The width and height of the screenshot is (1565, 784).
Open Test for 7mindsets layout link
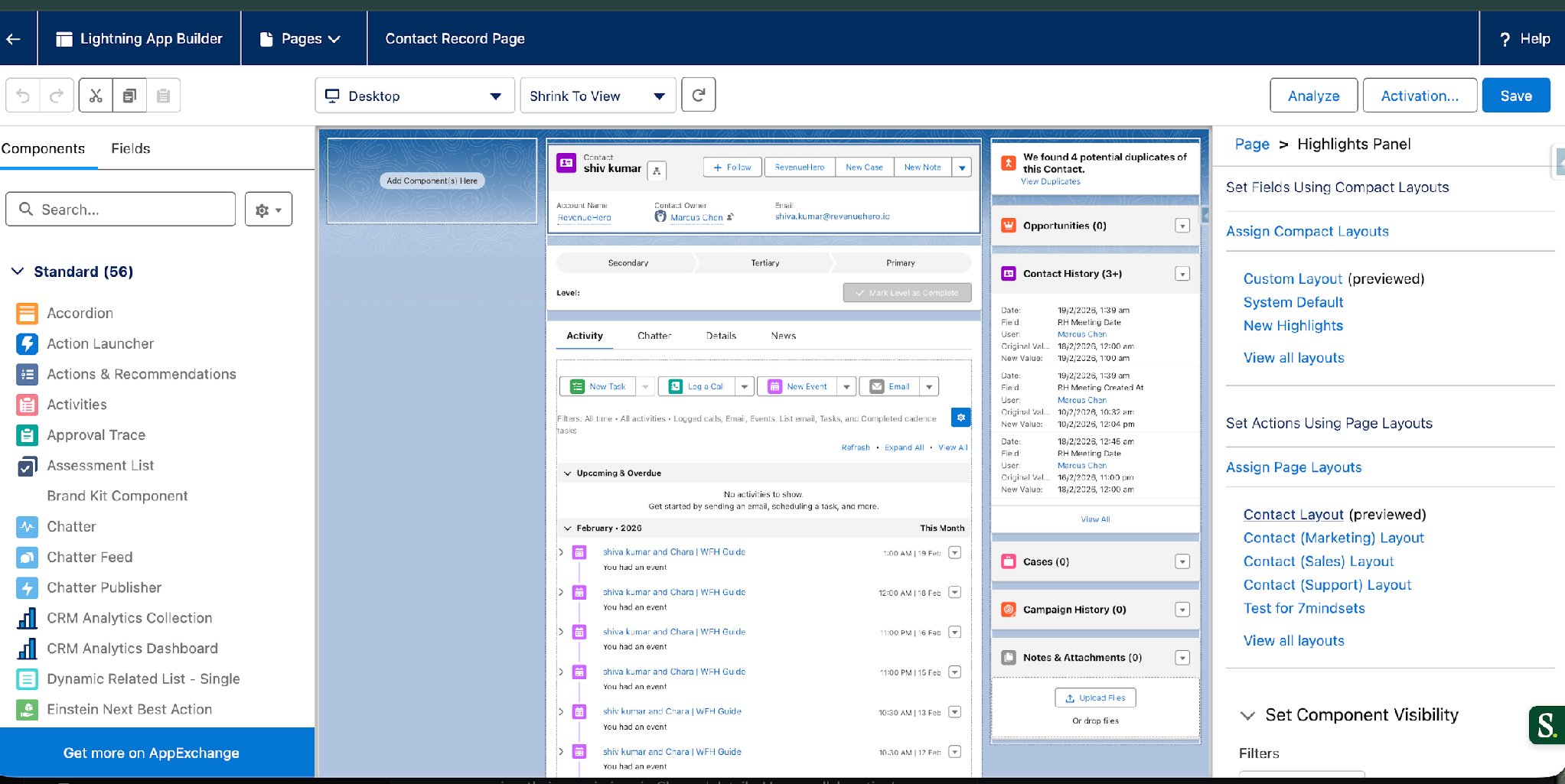[x=1304, y=609]
